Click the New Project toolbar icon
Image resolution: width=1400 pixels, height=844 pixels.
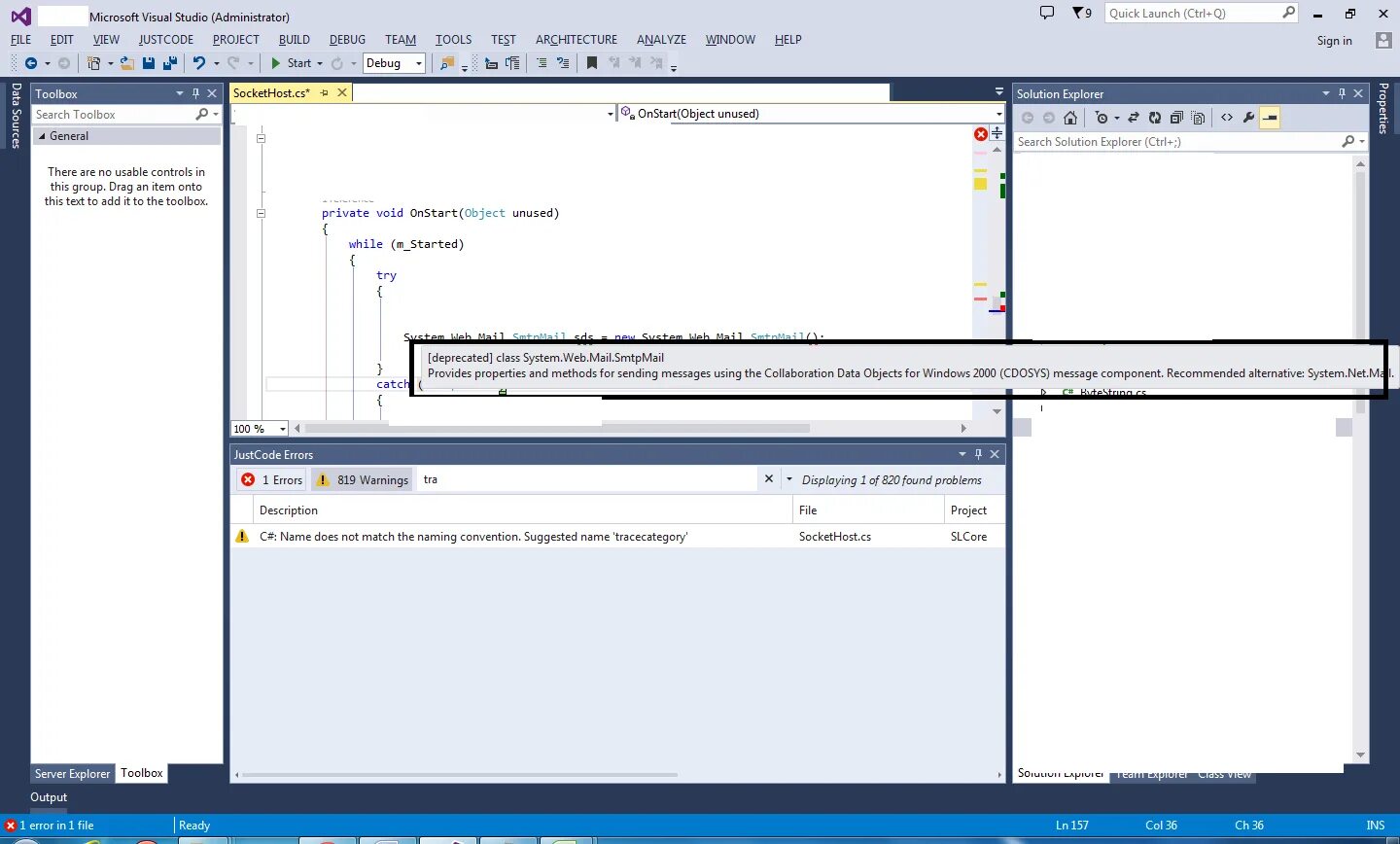tap(93, 63)
